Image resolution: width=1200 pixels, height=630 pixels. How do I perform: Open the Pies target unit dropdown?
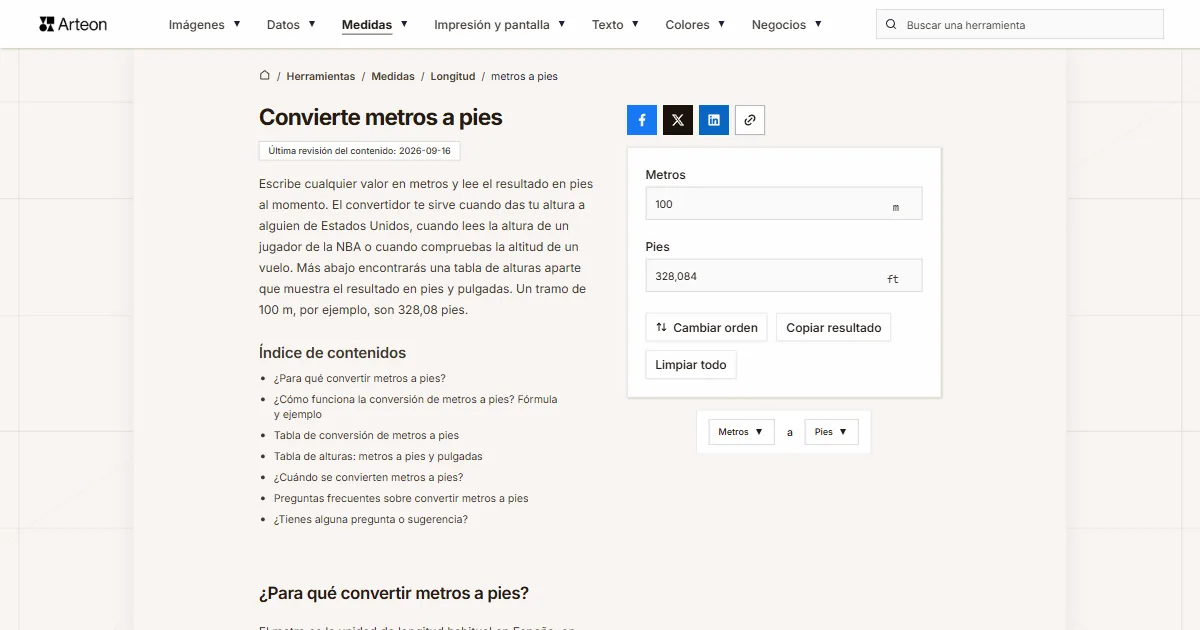pyautogui.click(x=831, y=432)
